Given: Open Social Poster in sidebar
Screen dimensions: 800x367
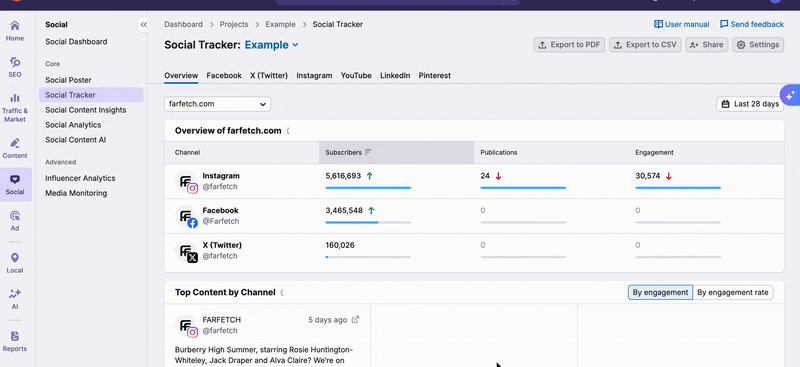Looking at the screenshot, I should (x=68, y=80).
